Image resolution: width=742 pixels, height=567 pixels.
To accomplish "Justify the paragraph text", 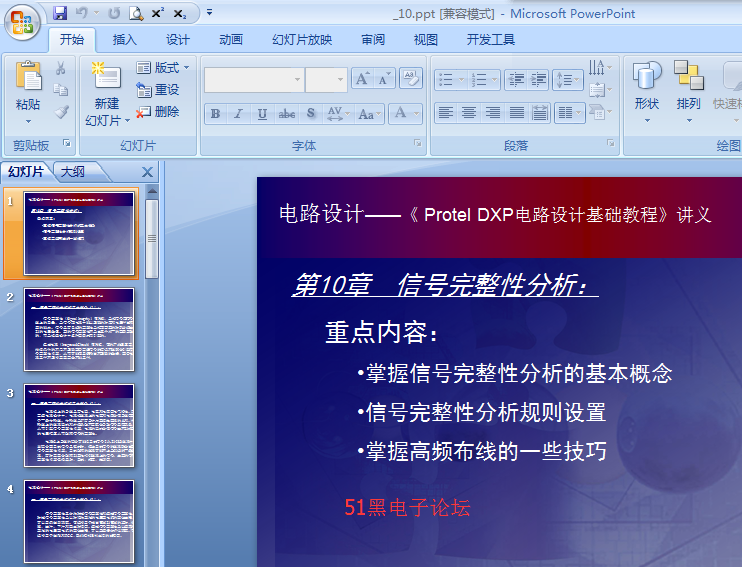I will (516, 113).
